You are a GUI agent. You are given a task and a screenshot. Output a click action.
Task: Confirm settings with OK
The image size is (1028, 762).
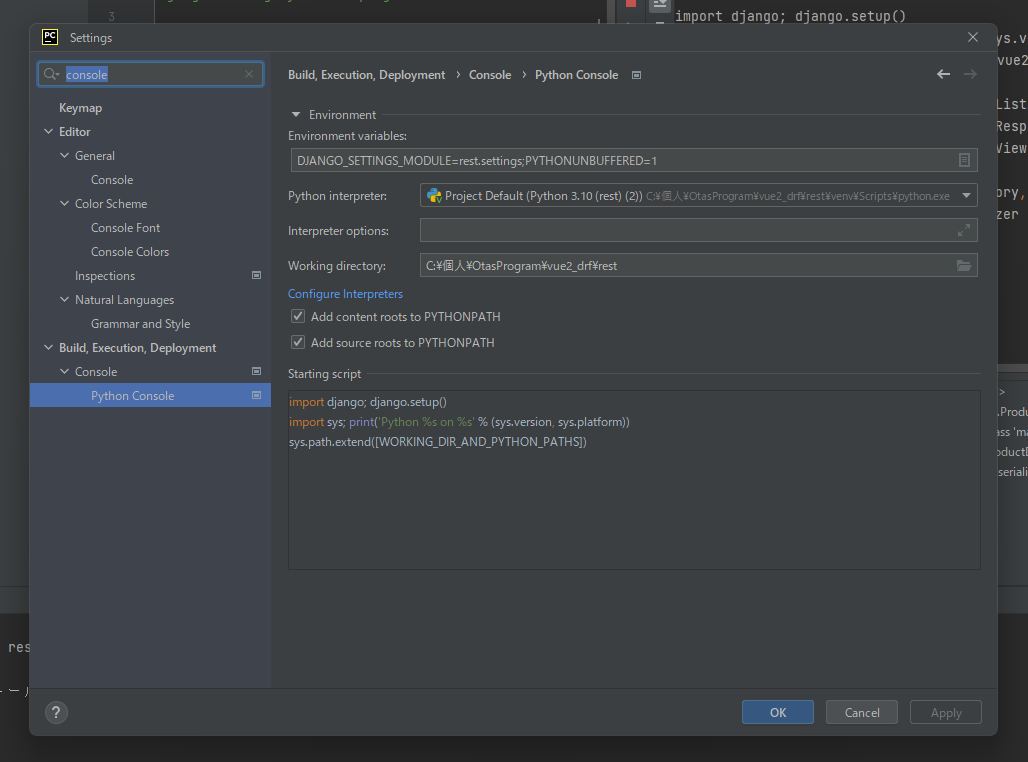click(778, 712)
